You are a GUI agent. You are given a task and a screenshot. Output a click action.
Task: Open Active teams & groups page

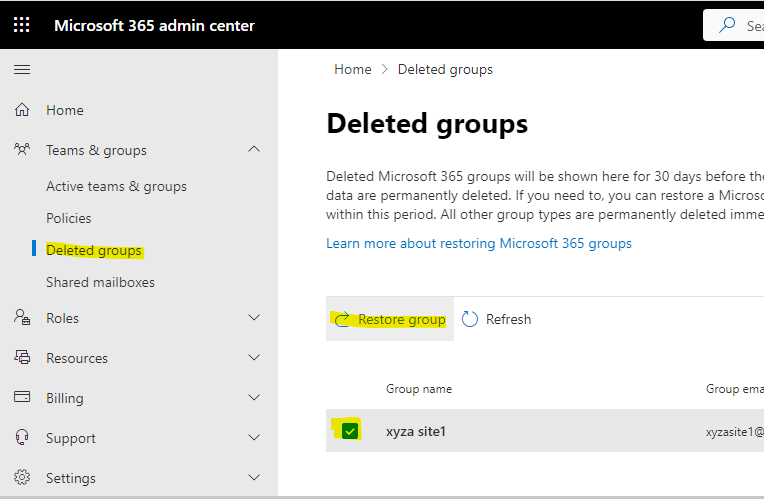tap(116, 186)
